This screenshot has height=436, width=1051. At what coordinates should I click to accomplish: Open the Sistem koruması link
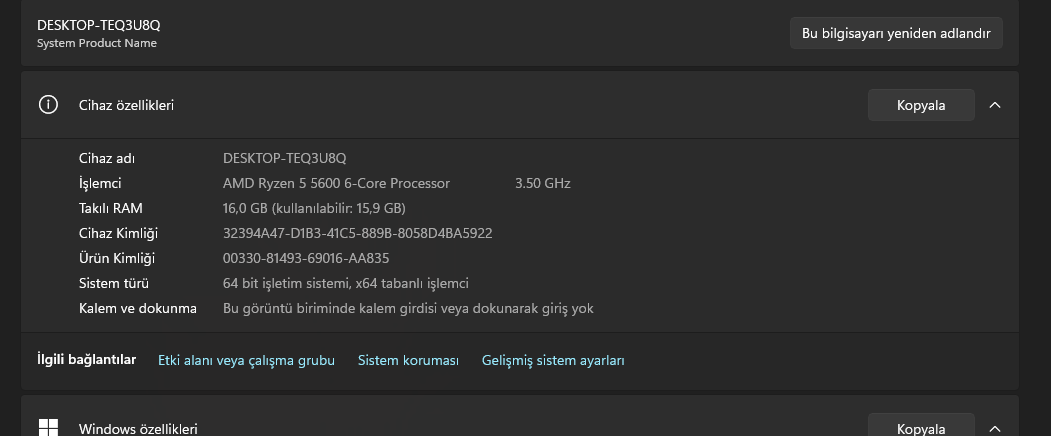tap(408, 360)
